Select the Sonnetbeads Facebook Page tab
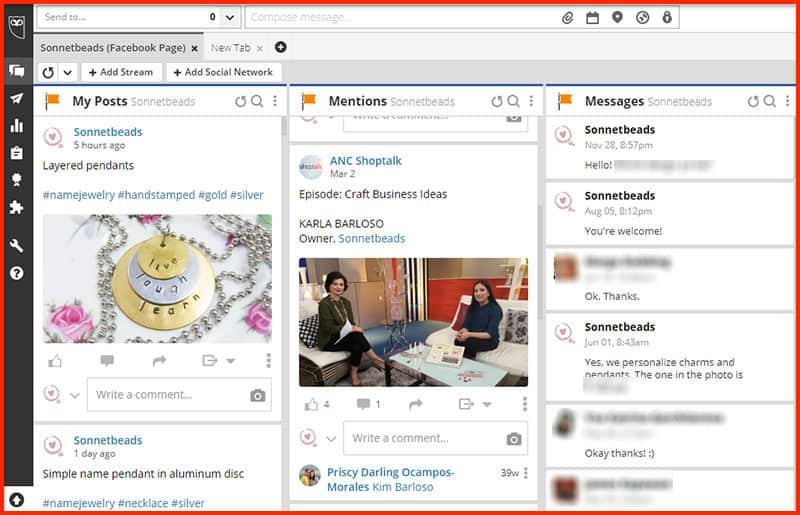Screen dimensions: 800x515 point(113,47)
